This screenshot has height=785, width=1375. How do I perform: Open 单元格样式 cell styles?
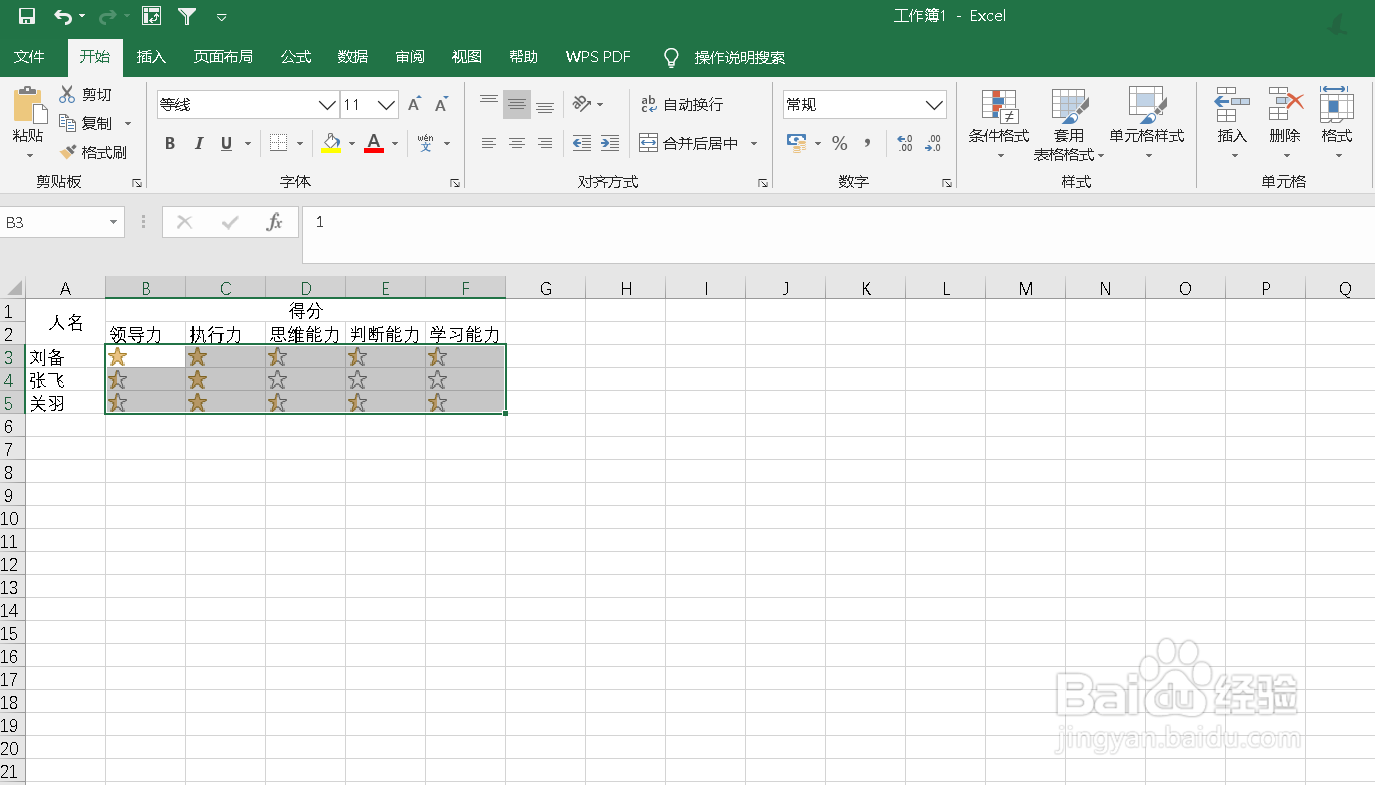(x=1147, y=124)
